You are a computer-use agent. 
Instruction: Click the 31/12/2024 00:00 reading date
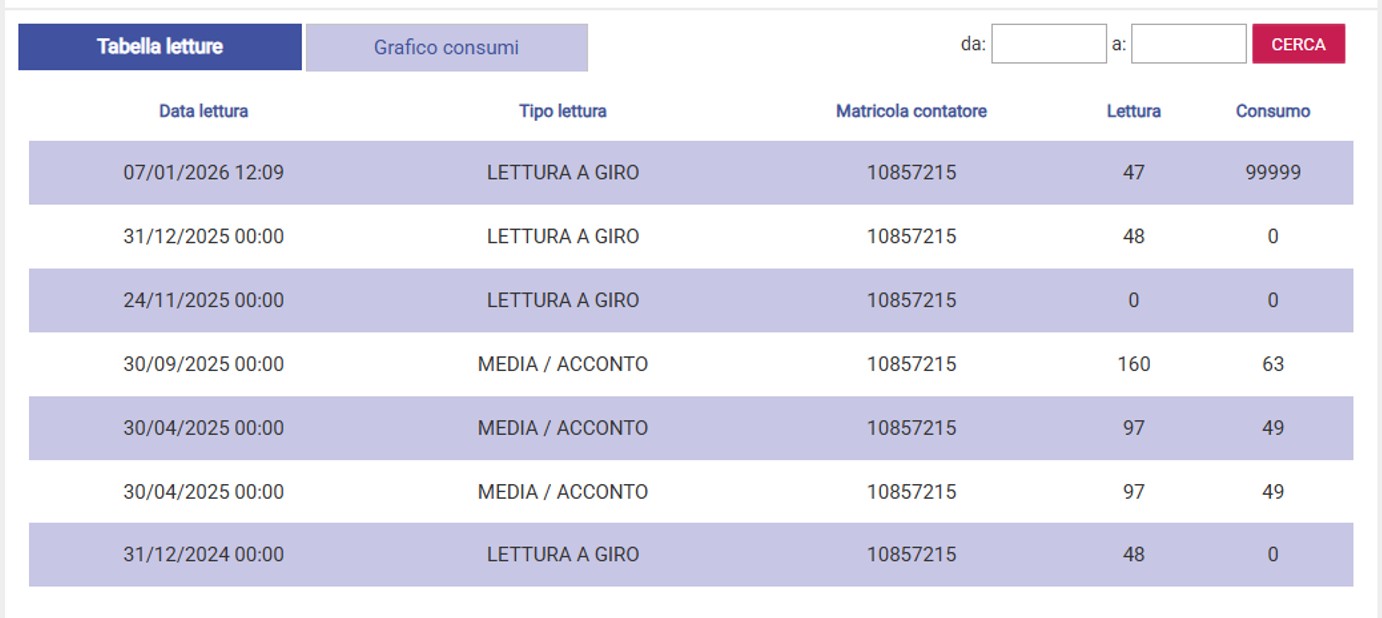(x=203, y=554)
